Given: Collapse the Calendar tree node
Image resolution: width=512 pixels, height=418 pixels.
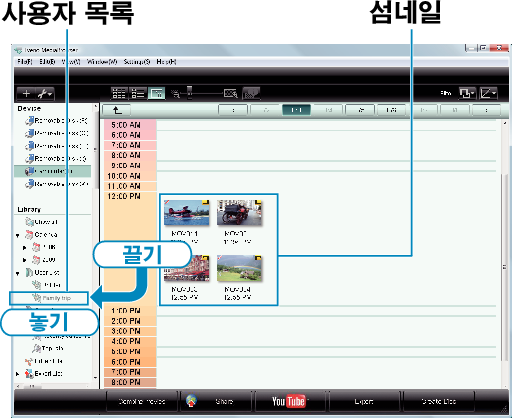Looking at the screenshot, I should [x=18, y=235].
